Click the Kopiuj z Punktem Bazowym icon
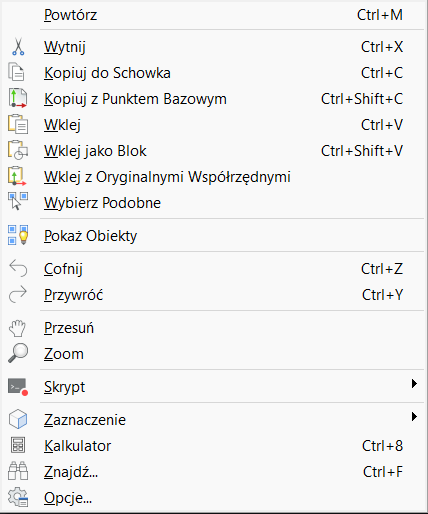Screen dimensions: 428x514 pyautogui.click(x=17, y=98)
